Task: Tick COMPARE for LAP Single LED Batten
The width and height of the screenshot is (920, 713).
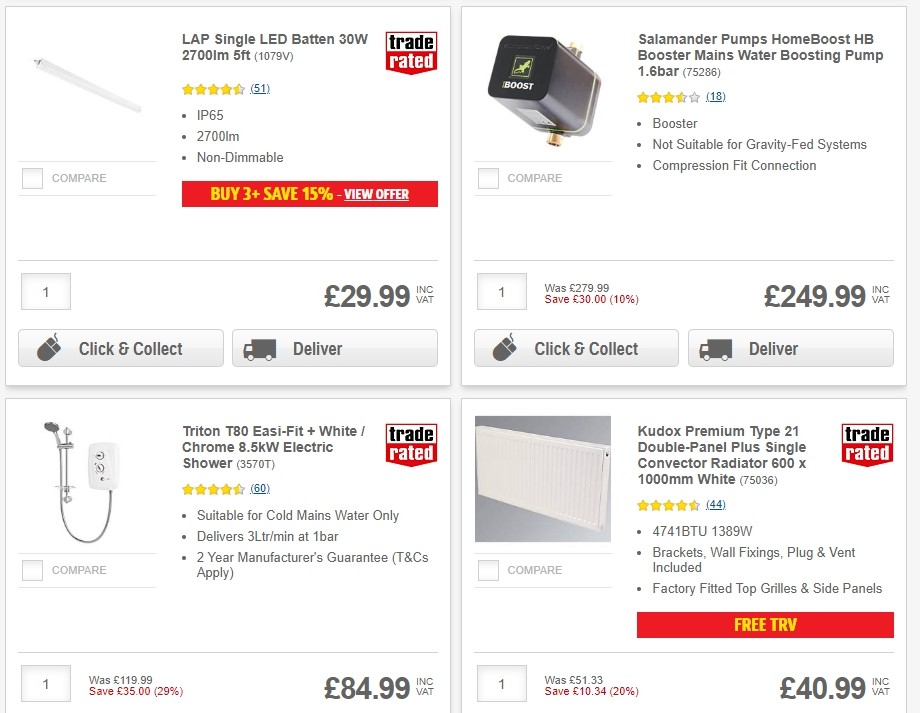Action: pos(32,178)
